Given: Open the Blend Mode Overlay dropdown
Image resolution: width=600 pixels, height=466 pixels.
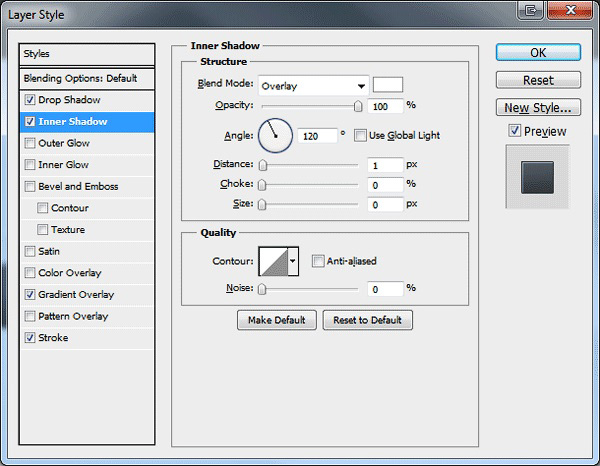Looking at the screenshot, I should click(x=313, y=86).
